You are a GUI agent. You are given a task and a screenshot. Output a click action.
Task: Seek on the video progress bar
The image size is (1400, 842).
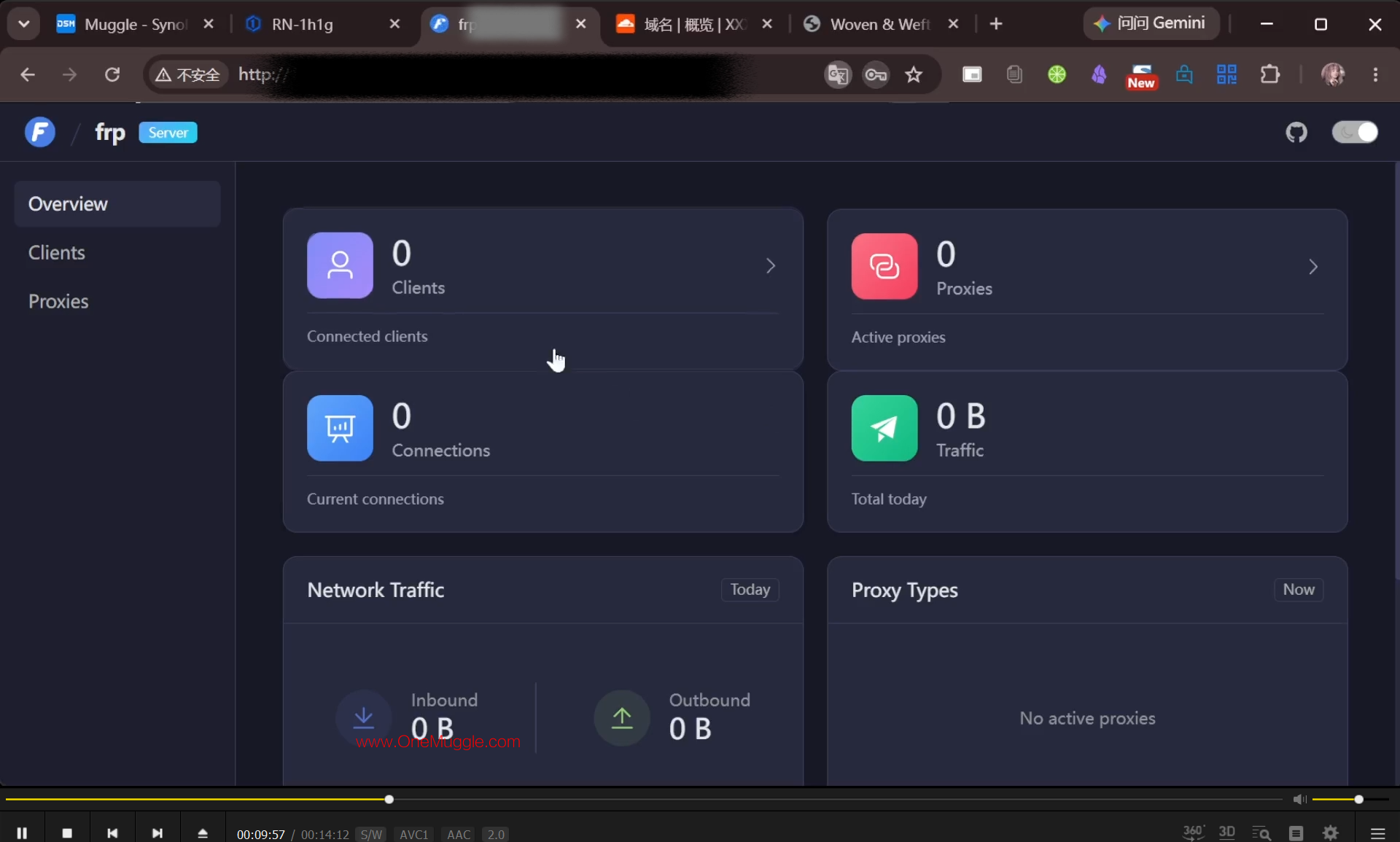(642, 800)
